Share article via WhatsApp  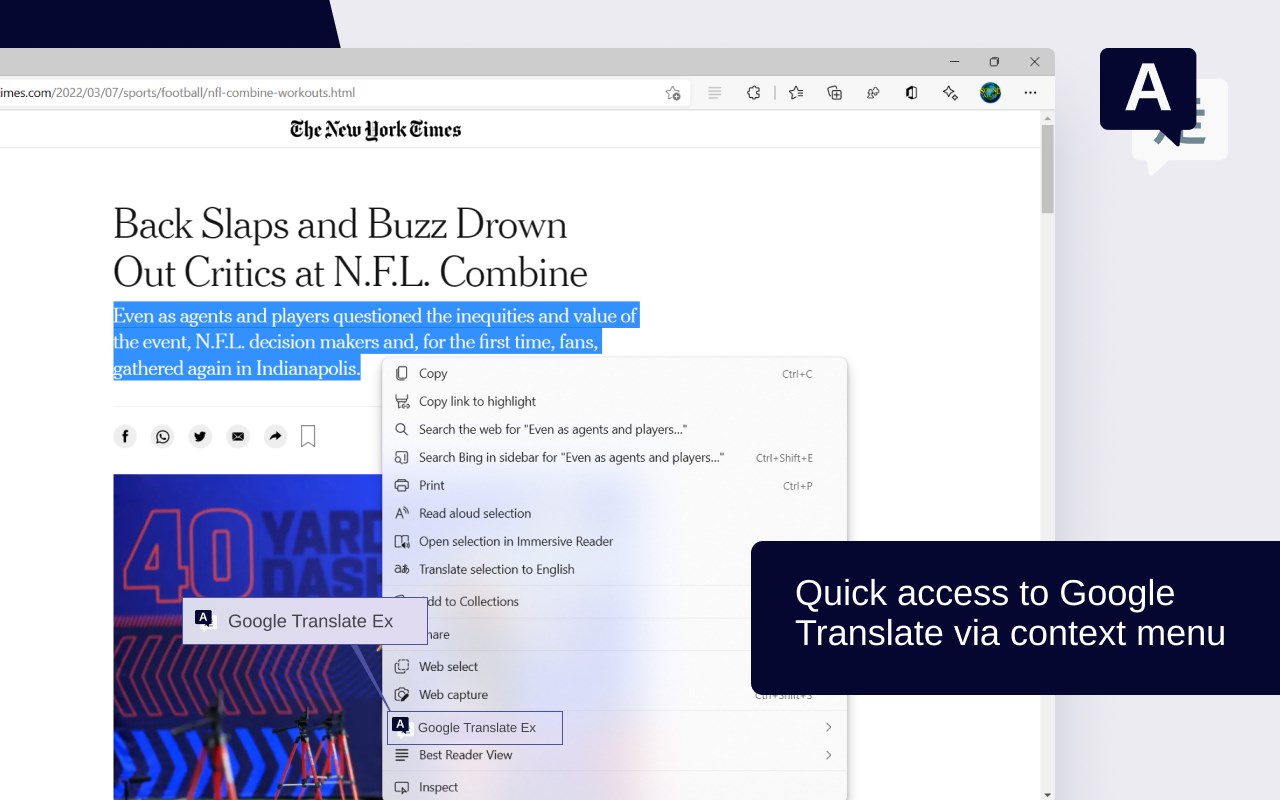point(163,436)
